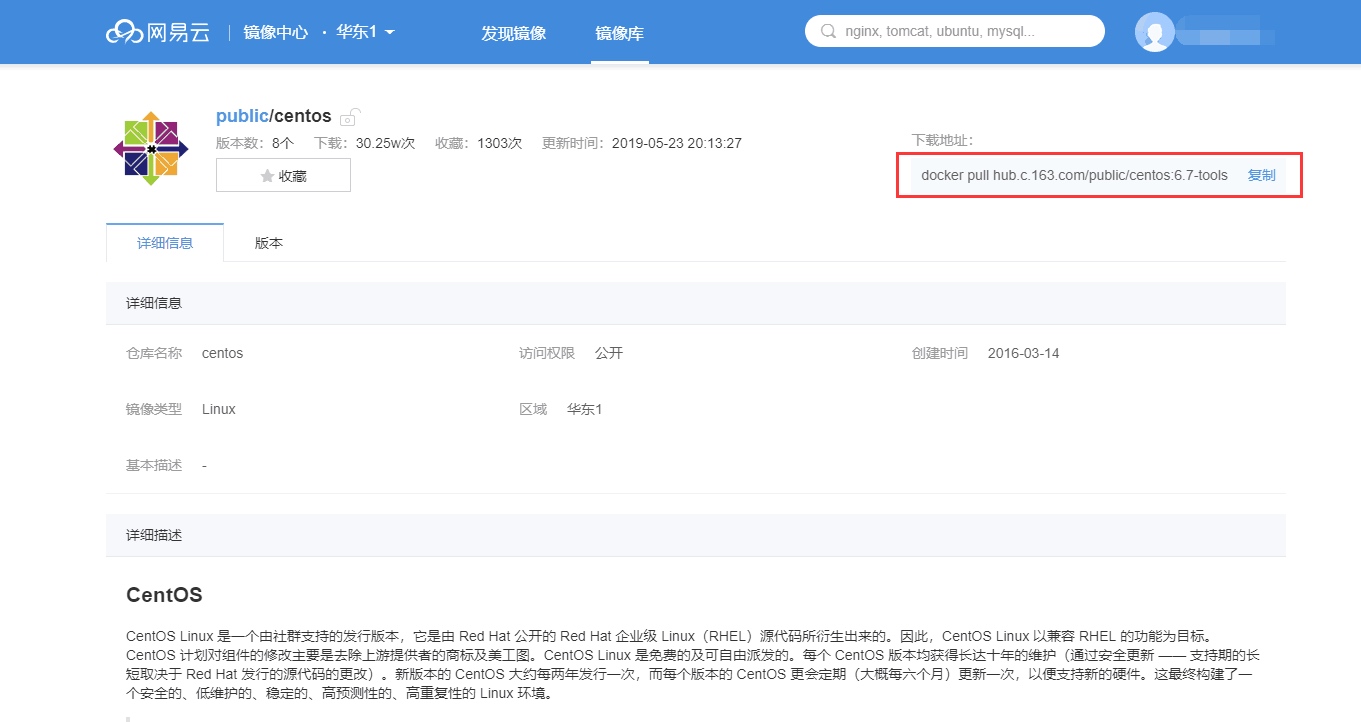Click the 收藏: 1303次 count
Image resolution: width=1361 pixels, height=722 pixels.
(479, 143)
